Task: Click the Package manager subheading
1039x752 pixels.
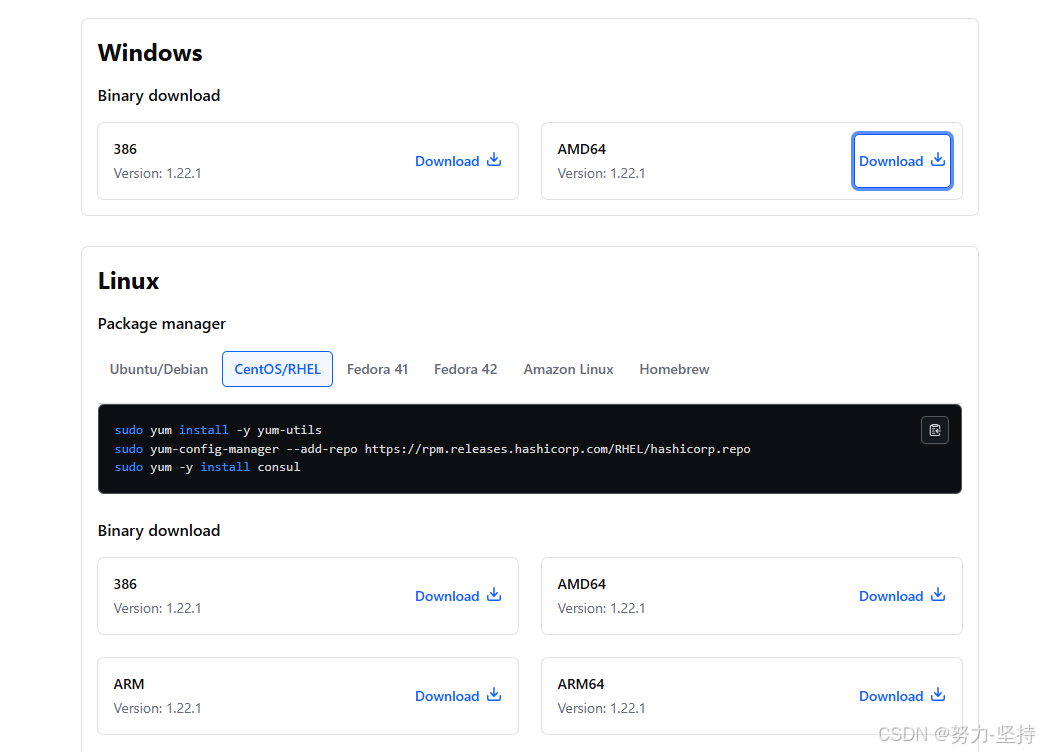Action: pos(162,324)
